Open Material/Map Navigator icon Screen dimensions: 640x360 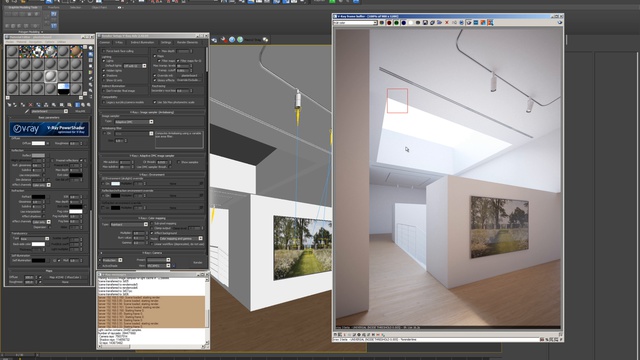pos(90,97)
